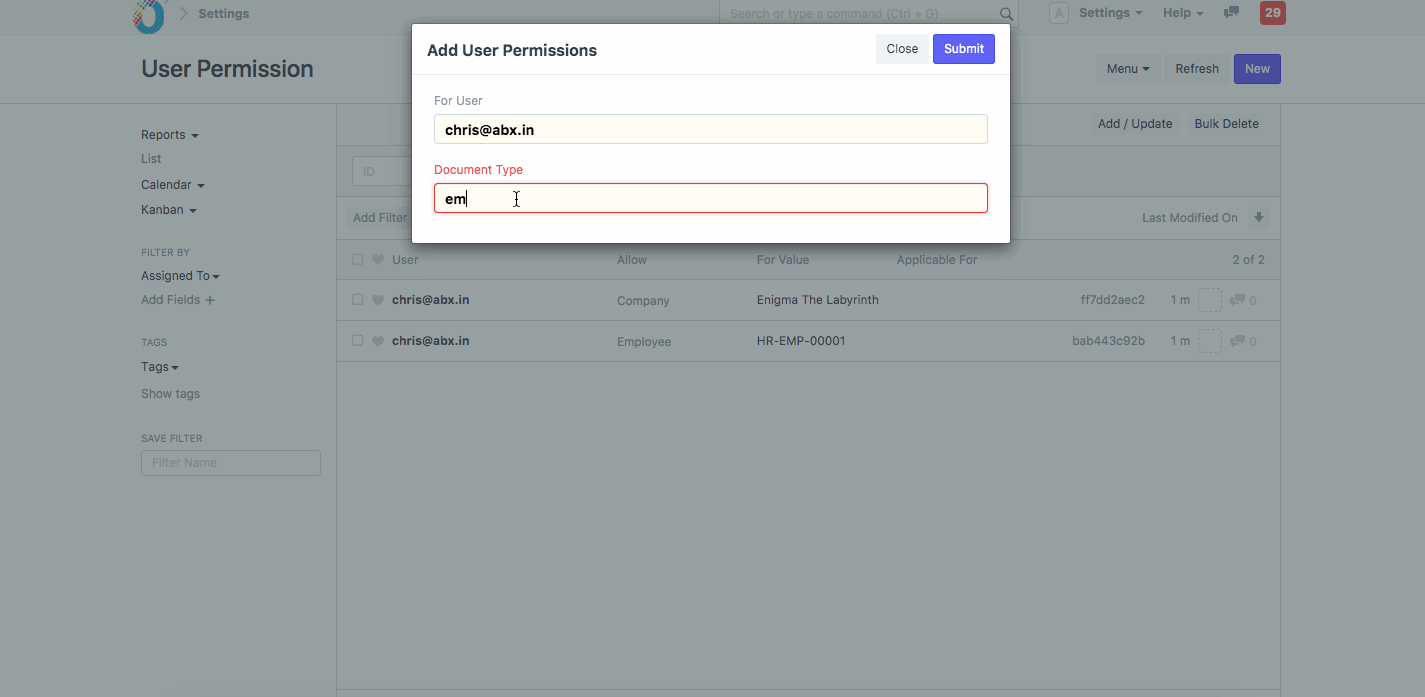Expand the Reports dropdown in sidebar

(x=169, y=135)
